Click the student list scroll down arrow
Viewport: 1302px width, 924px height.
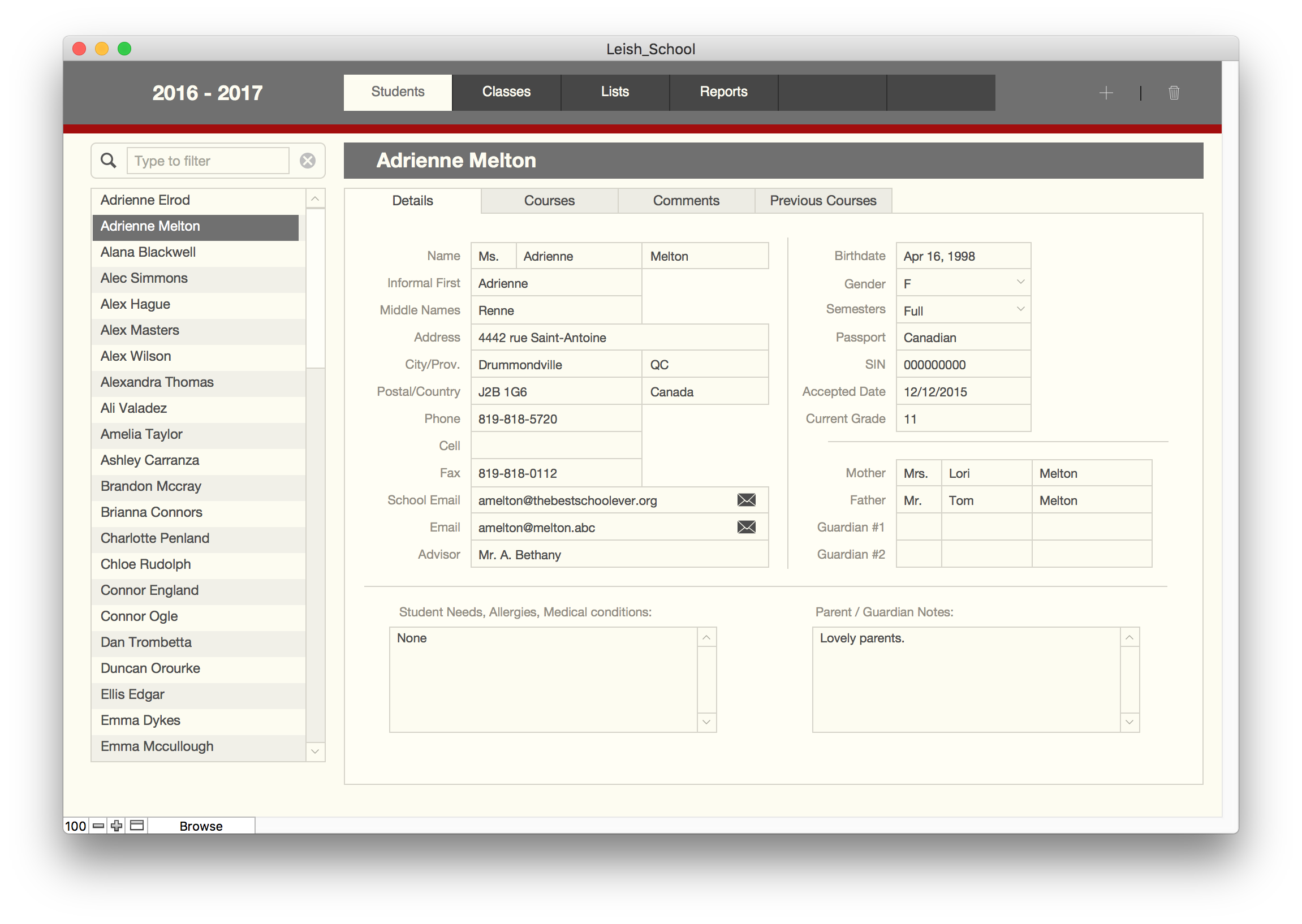pyautogui.click(x=314, y=752)
